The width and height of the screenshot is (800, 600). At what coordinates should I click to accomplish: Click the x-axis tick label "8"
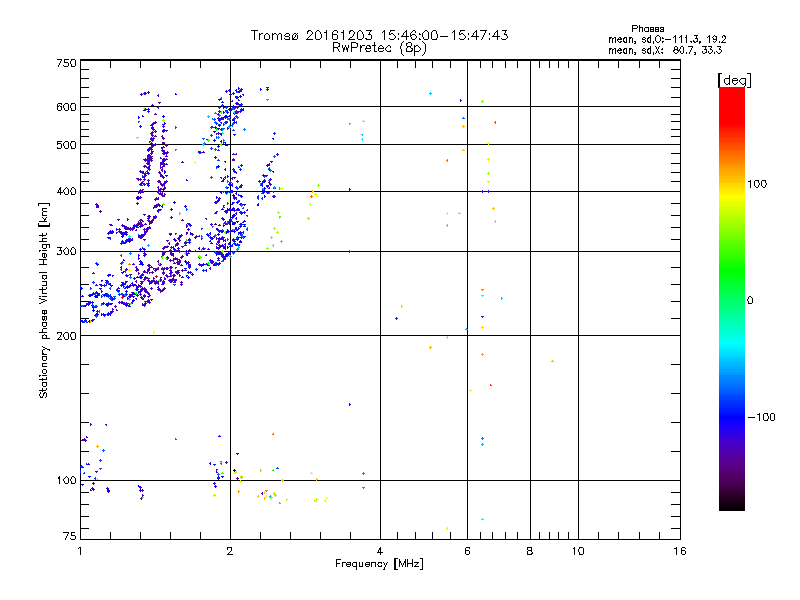[x=530, y=551]
